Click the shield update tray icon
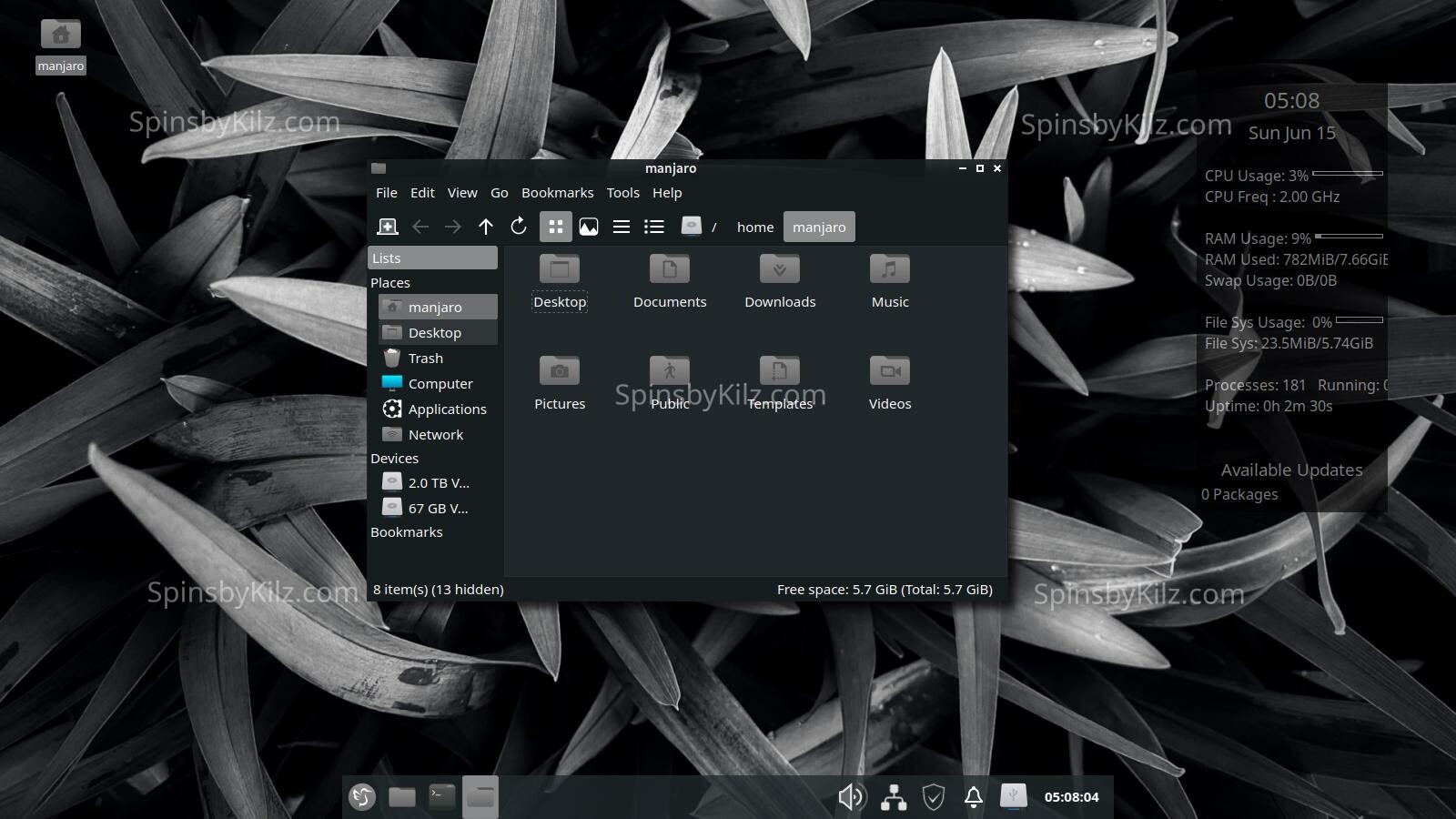The width and height of the screenshot is (1456, 819). (934, 797)
